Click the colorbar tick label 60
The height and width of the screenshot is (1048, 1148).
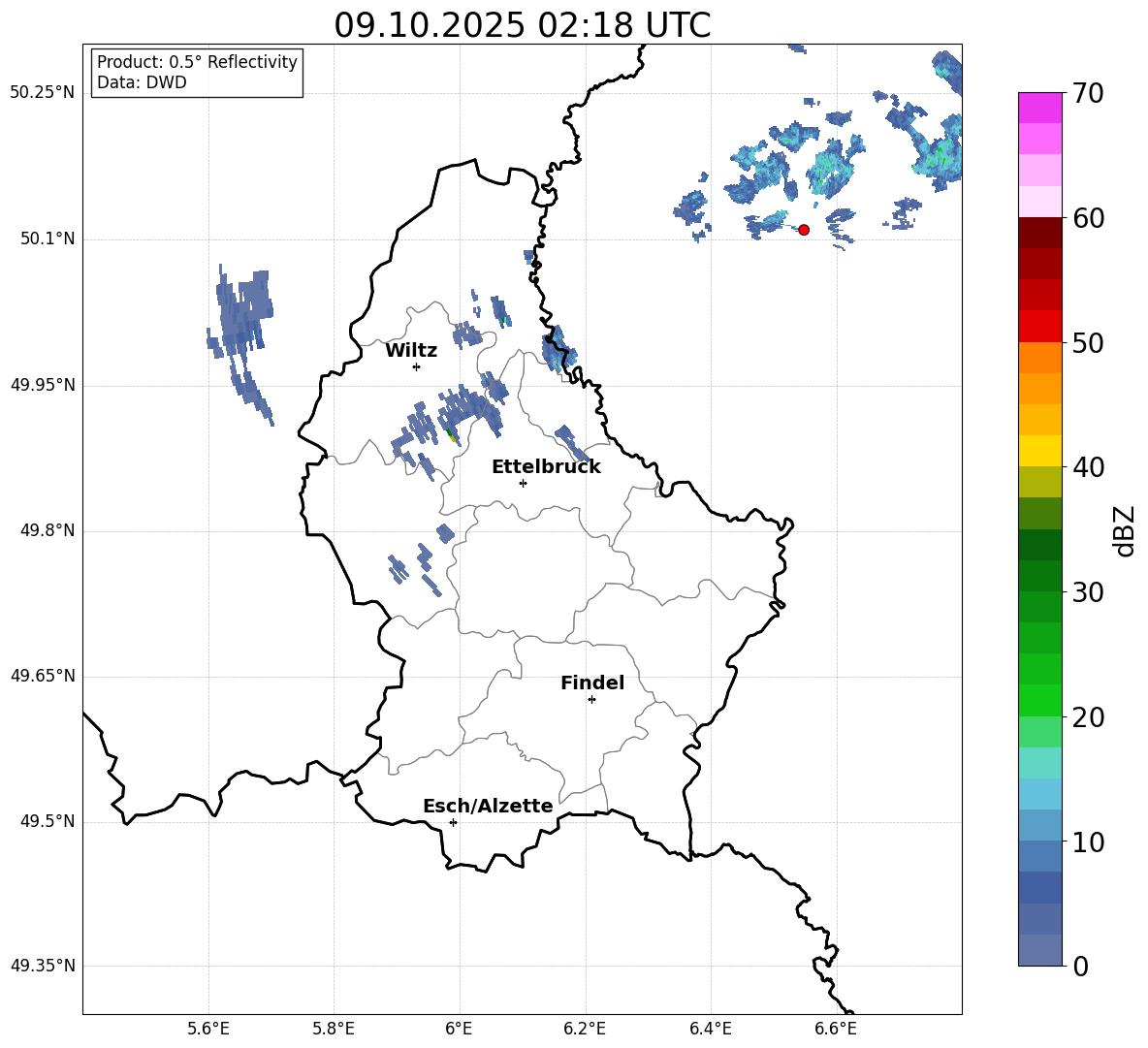(x=1088, y=218)
